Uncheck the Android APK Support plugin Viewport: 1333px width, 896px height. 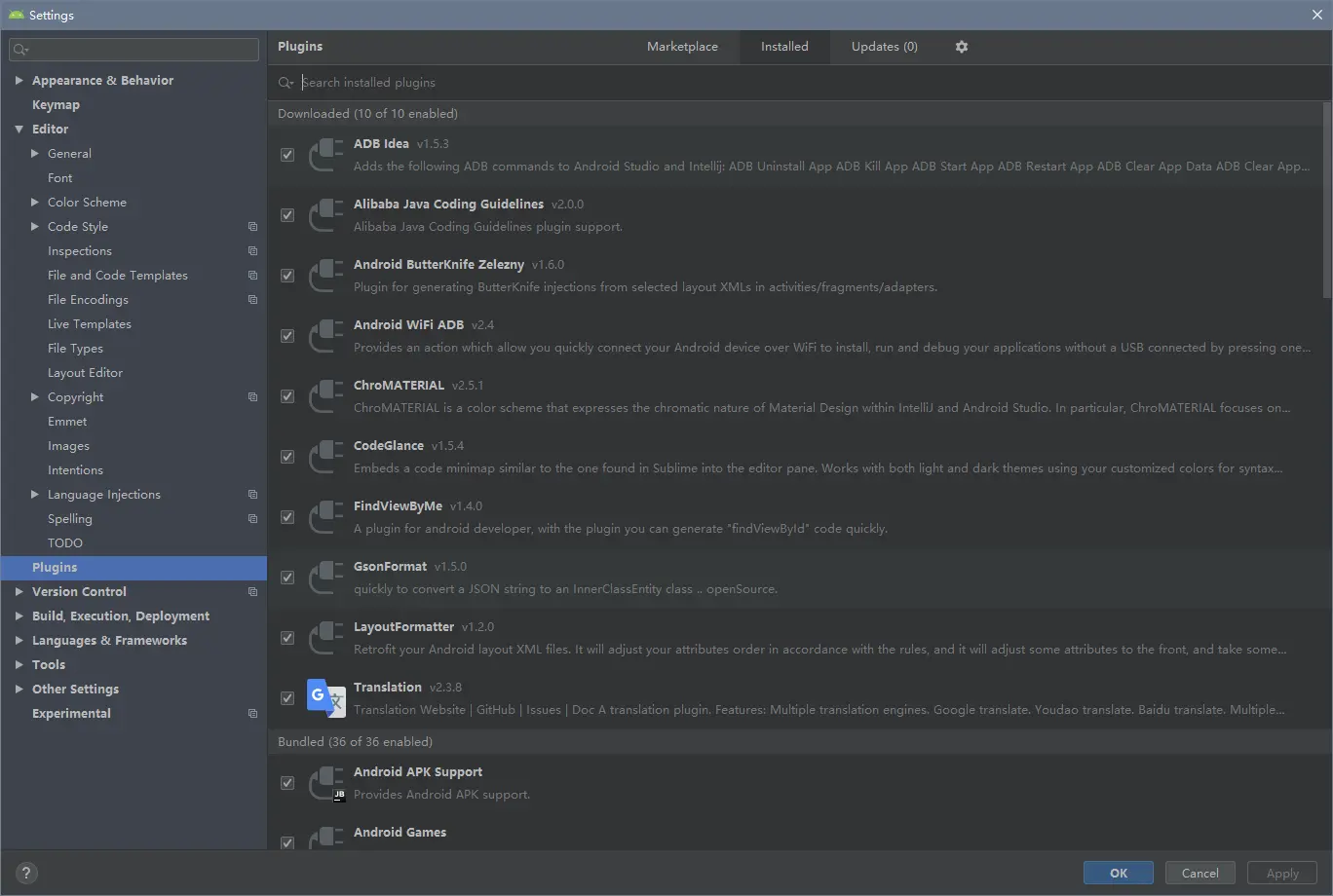point(287,783)
